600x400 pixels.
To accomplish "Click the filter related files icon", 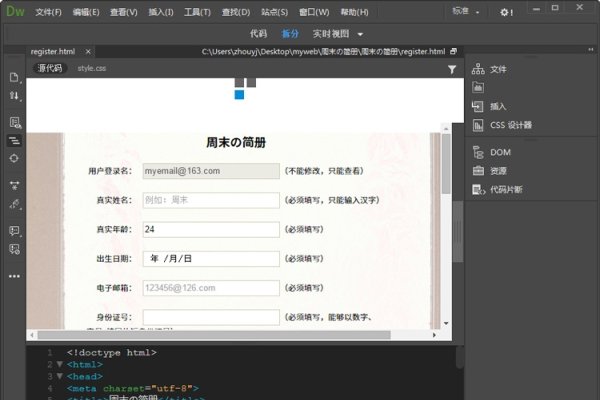I will pos(452,69).
